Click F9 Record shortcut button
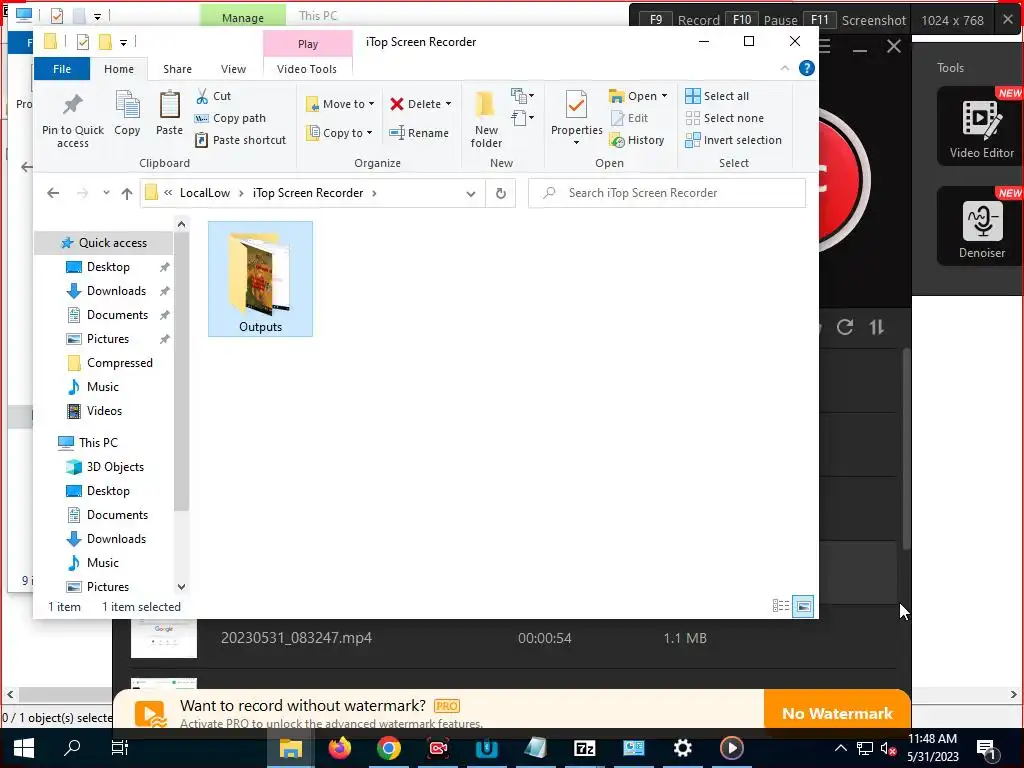The width and height of the screenshot is (1024, 768). [678, 20]
